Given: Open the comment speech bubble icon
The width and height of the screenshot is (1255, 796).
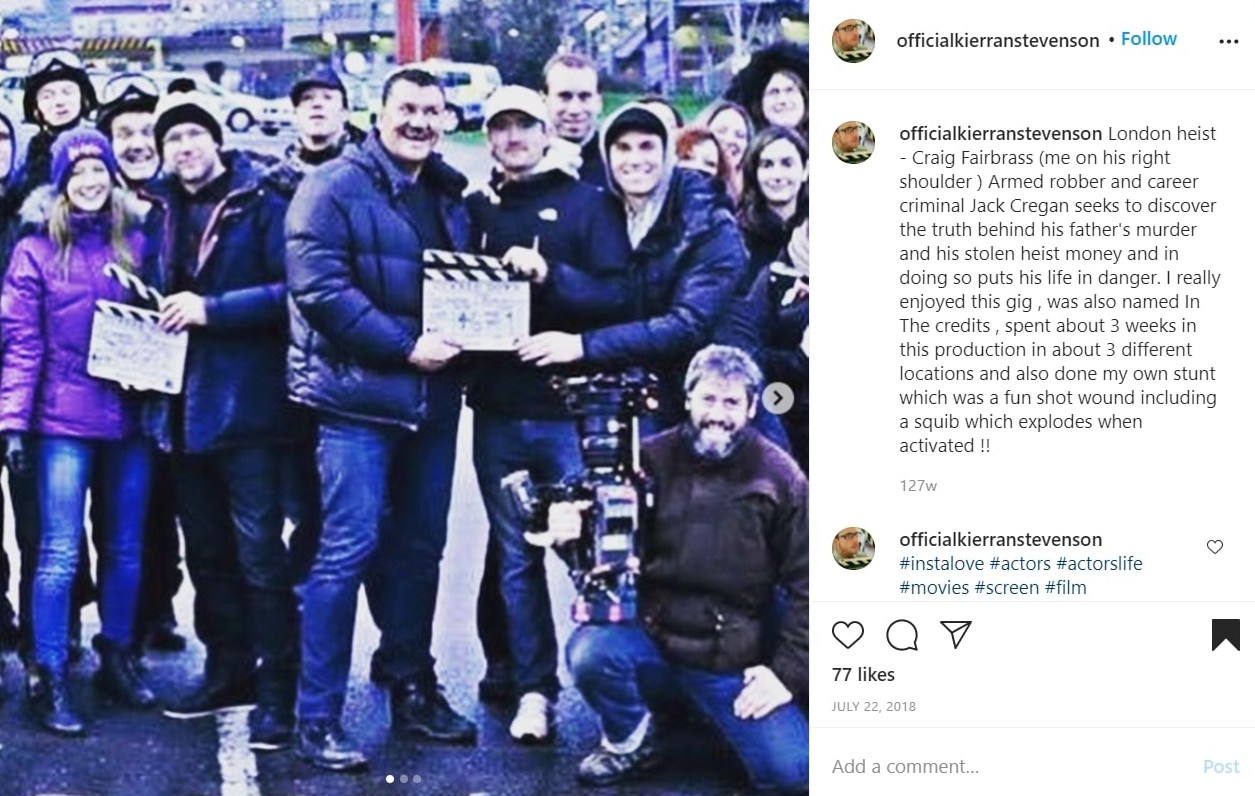Looking at the screenshot, I should coord(902,635).
